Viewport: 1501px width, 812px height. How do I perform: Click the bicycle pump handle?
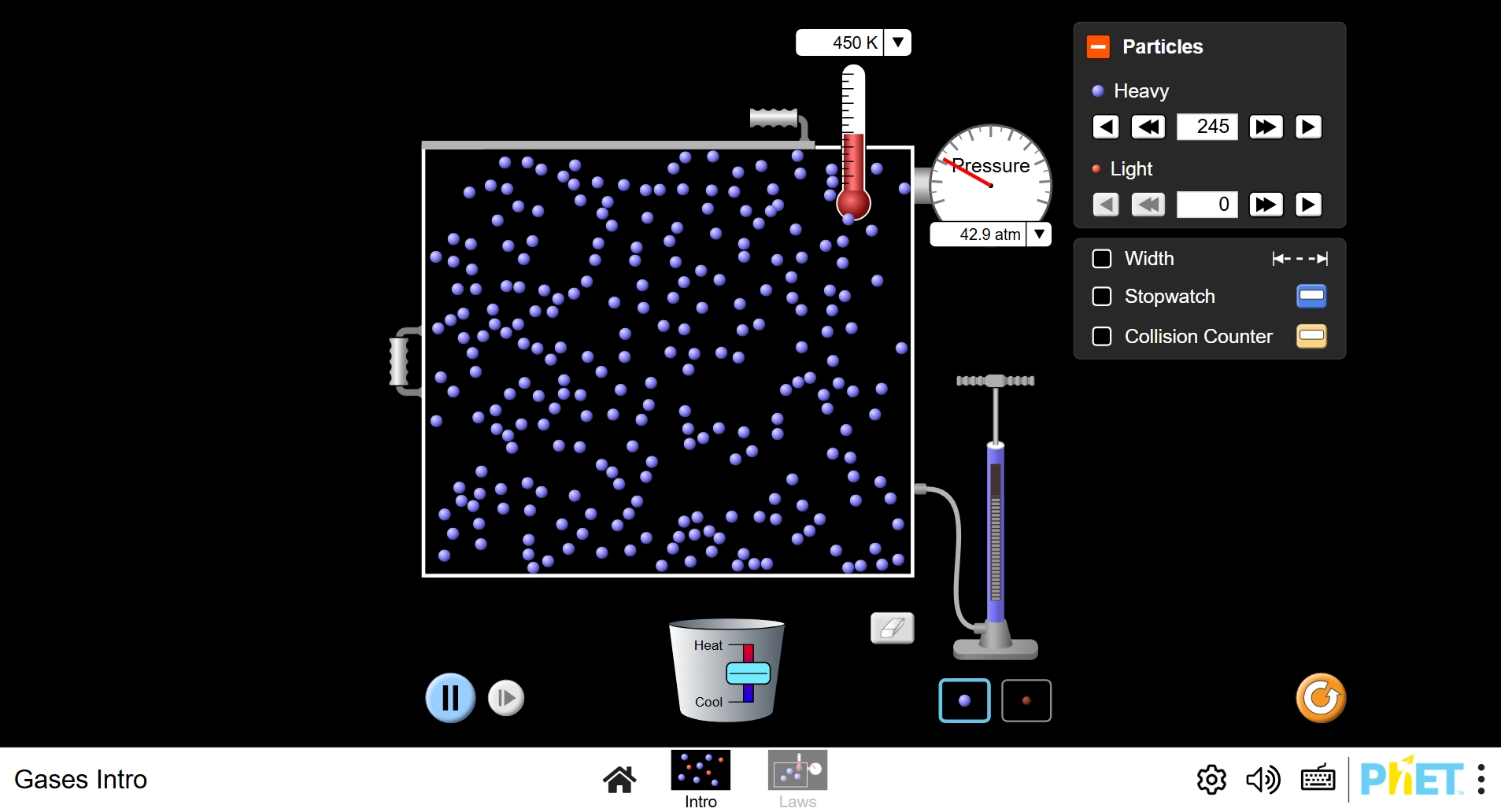[x=996, y=381]
